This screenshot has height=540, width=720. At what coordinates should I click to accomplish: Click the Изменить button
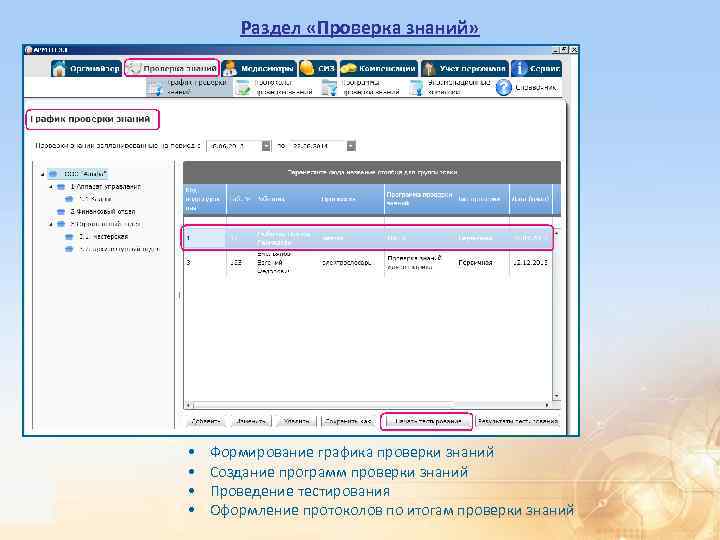coord(251,421)
